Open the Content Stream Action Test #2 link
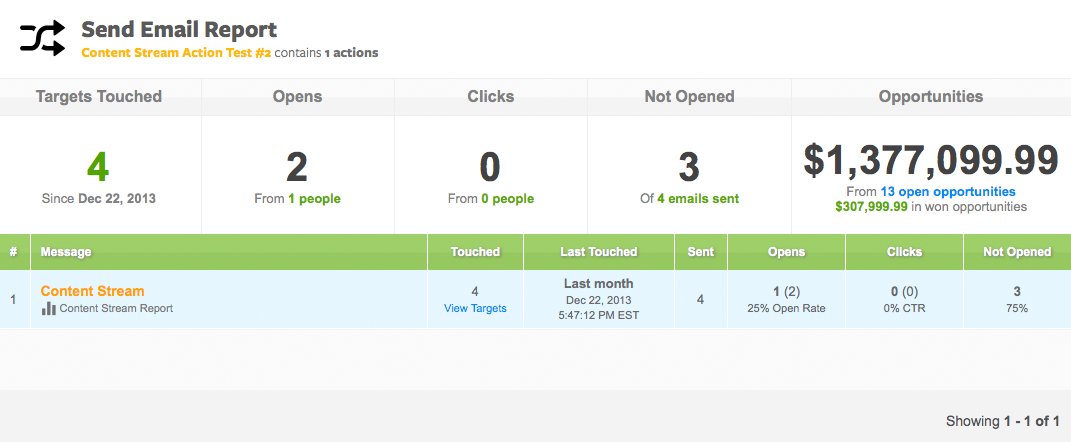The height and width of the screenshot is (442, 1071). pos(176,52)
